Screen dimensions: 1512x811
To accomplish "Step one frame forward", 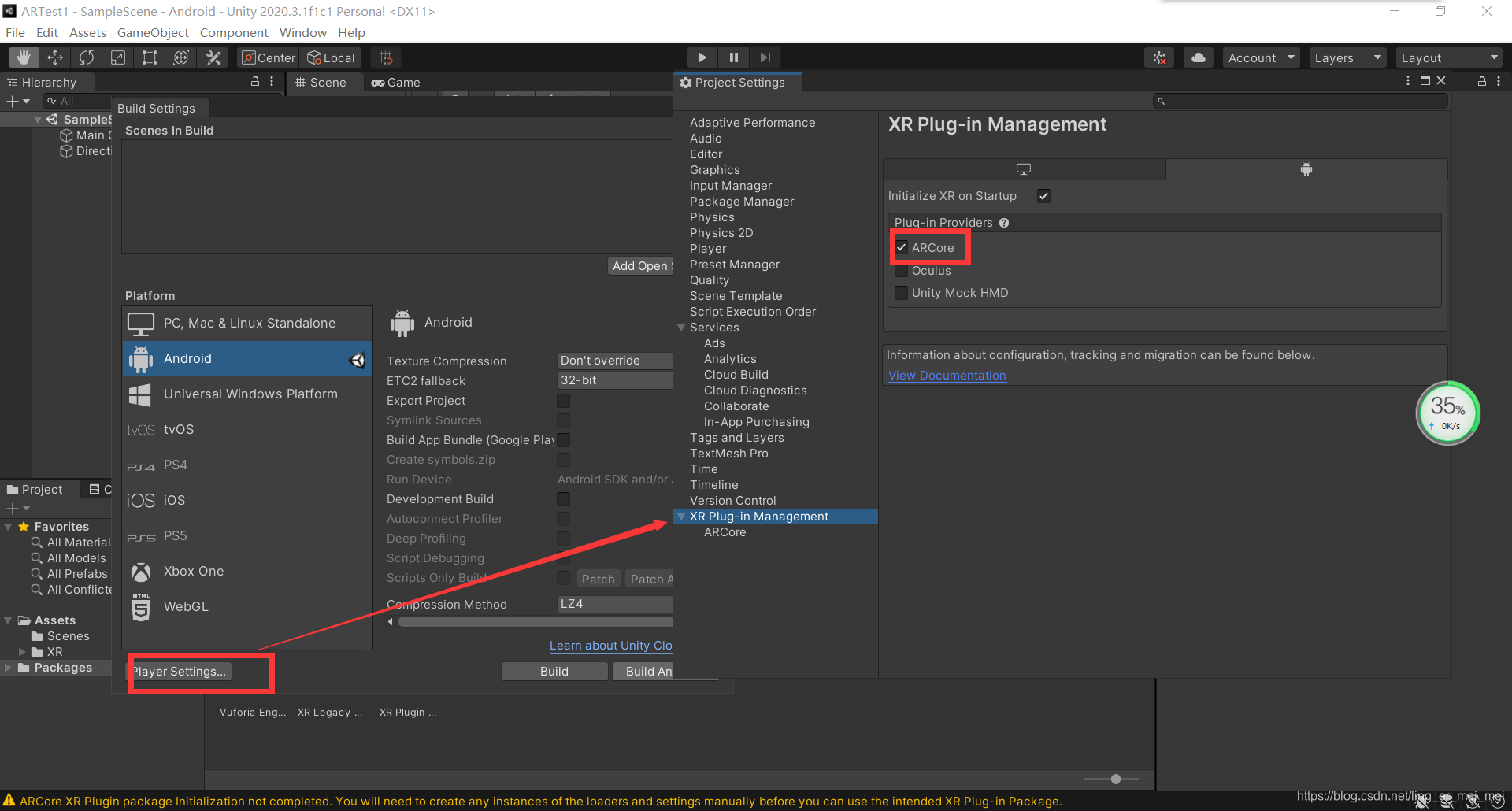I will (765, 57).
